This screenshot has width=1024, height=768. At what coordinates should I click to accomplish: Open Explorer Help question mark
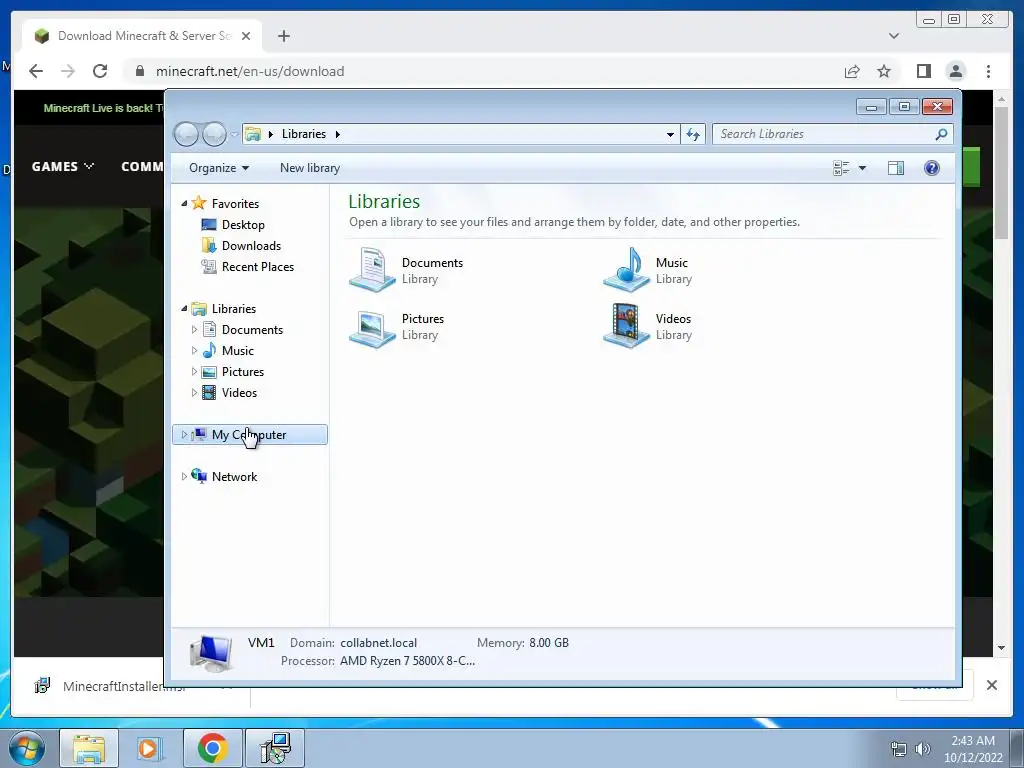click(932, 168)
